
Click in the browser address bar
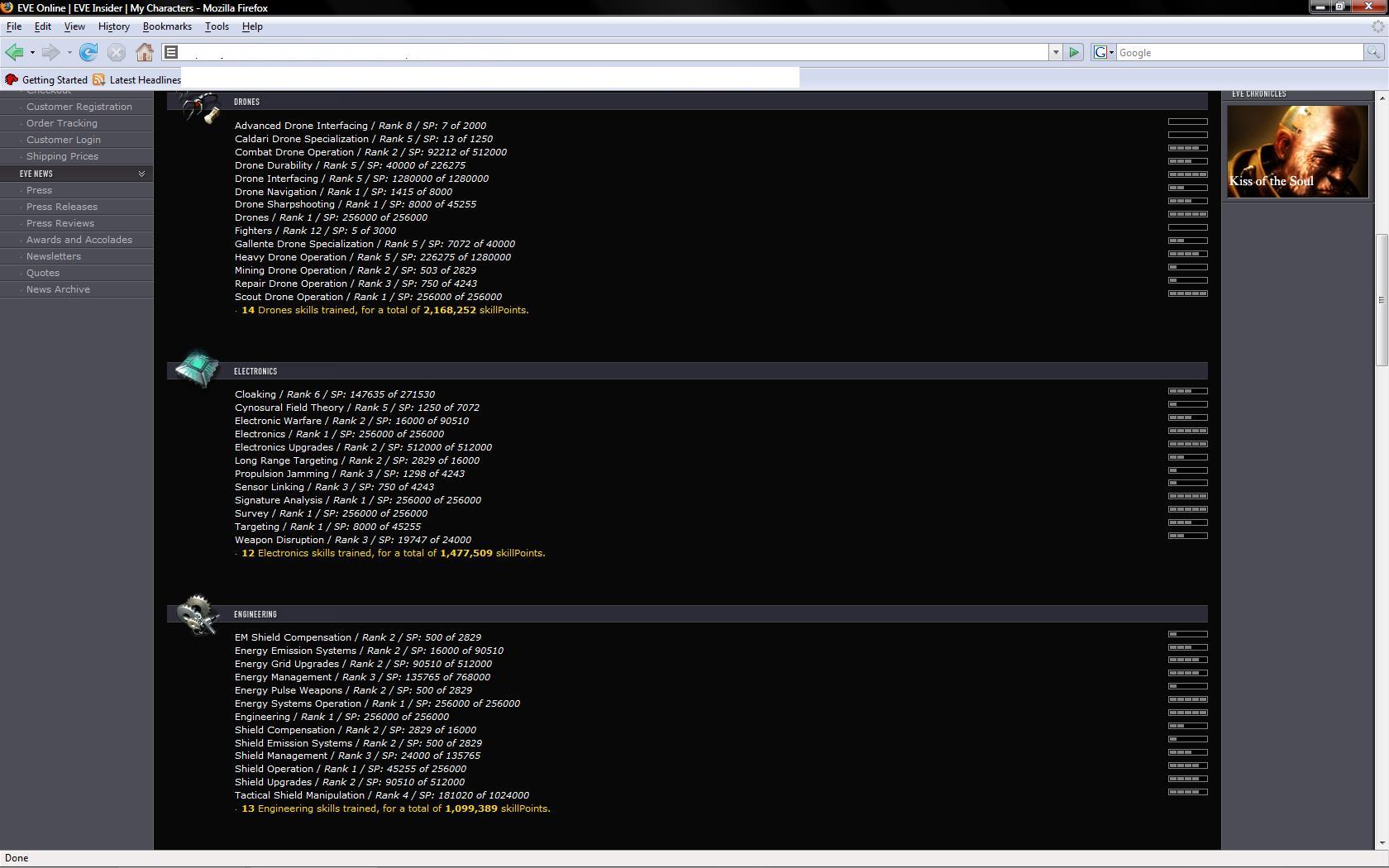click(614, 53)
